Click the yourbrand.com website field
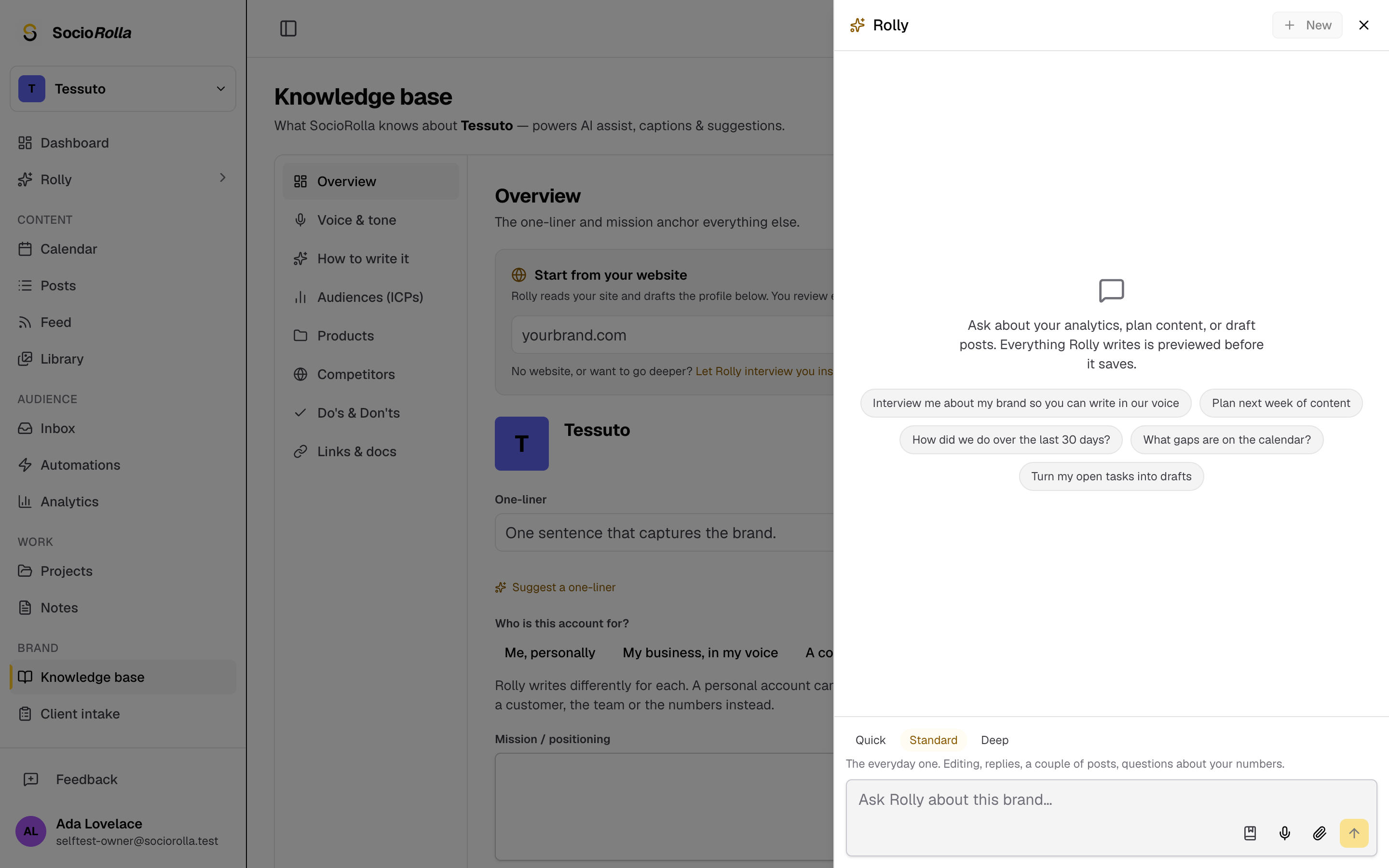Viewport: 1389px width, 868px height. [x=673, y=335]
